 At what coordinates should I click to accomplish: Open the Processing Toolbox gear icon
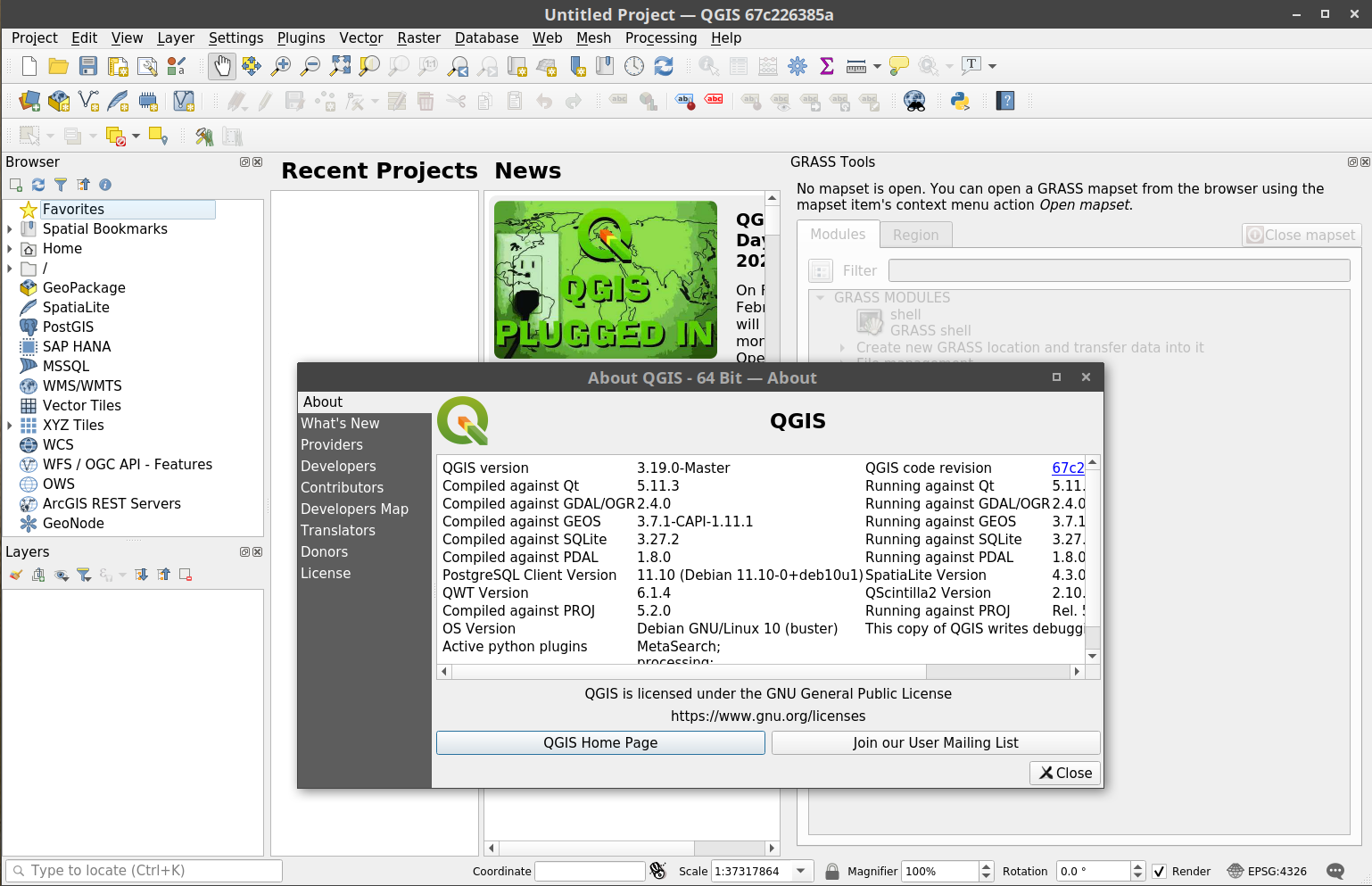(x=798, y=66)
